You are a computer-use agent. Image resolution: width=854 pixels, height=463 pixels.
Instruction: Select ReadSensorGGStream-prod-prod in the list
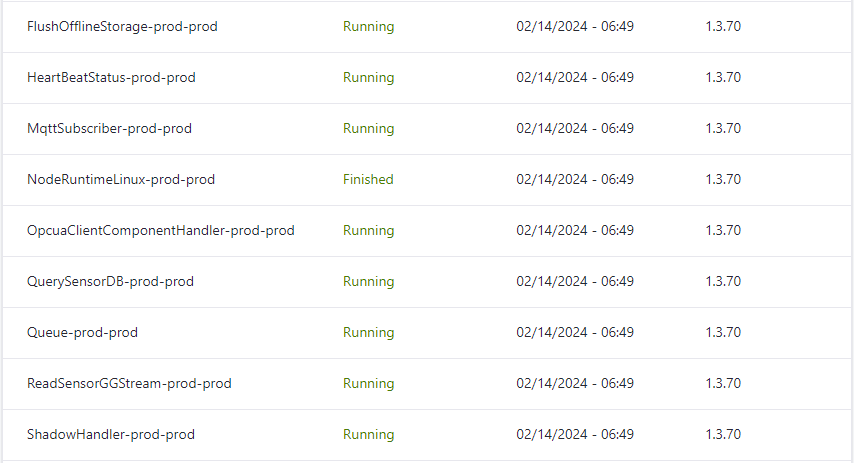coord(129,384)
